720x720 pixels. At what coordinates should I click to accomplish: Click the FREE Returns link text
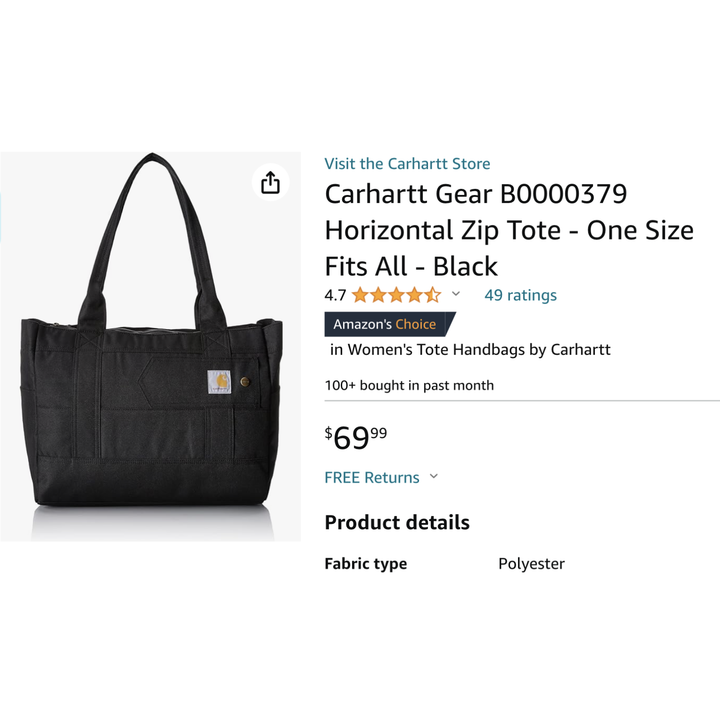point(372,477)
